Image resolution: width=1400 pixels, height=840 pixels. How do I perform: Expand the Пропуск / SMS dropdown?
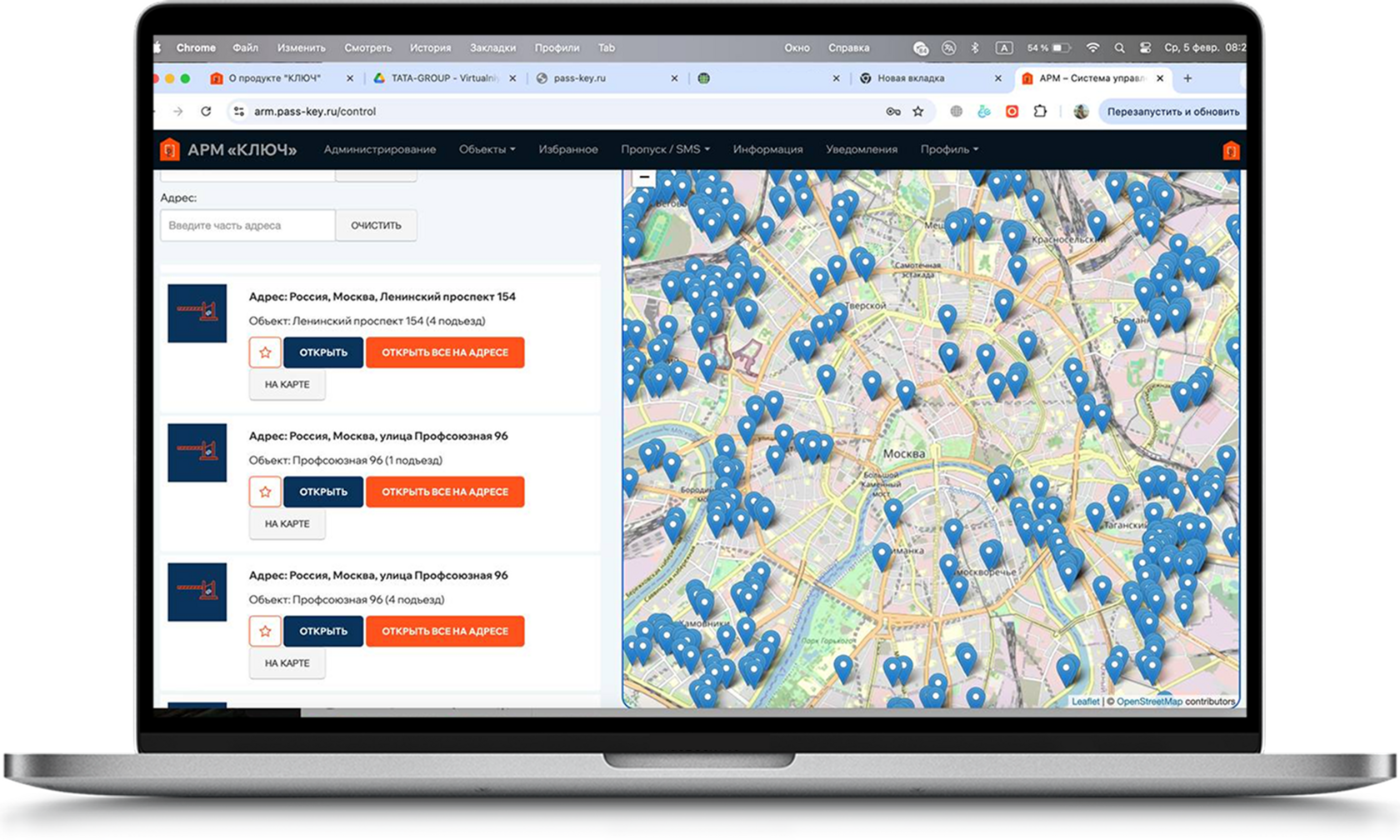tap(665, 150)
